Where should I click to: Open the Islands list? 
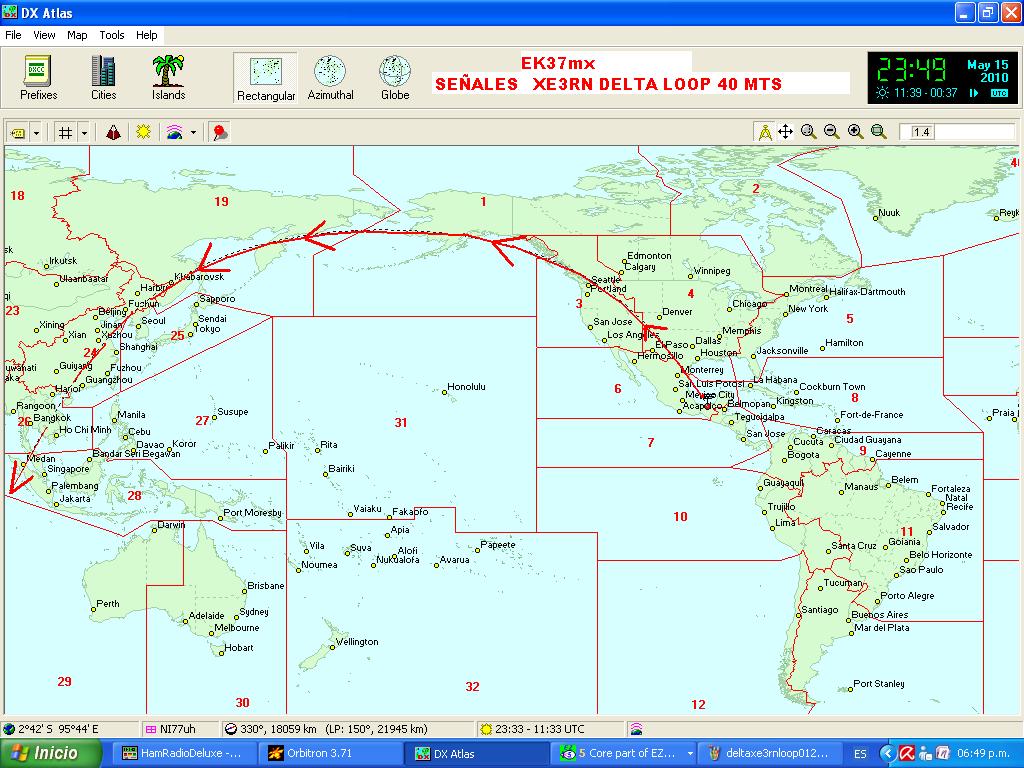click(x=168, y=78)
